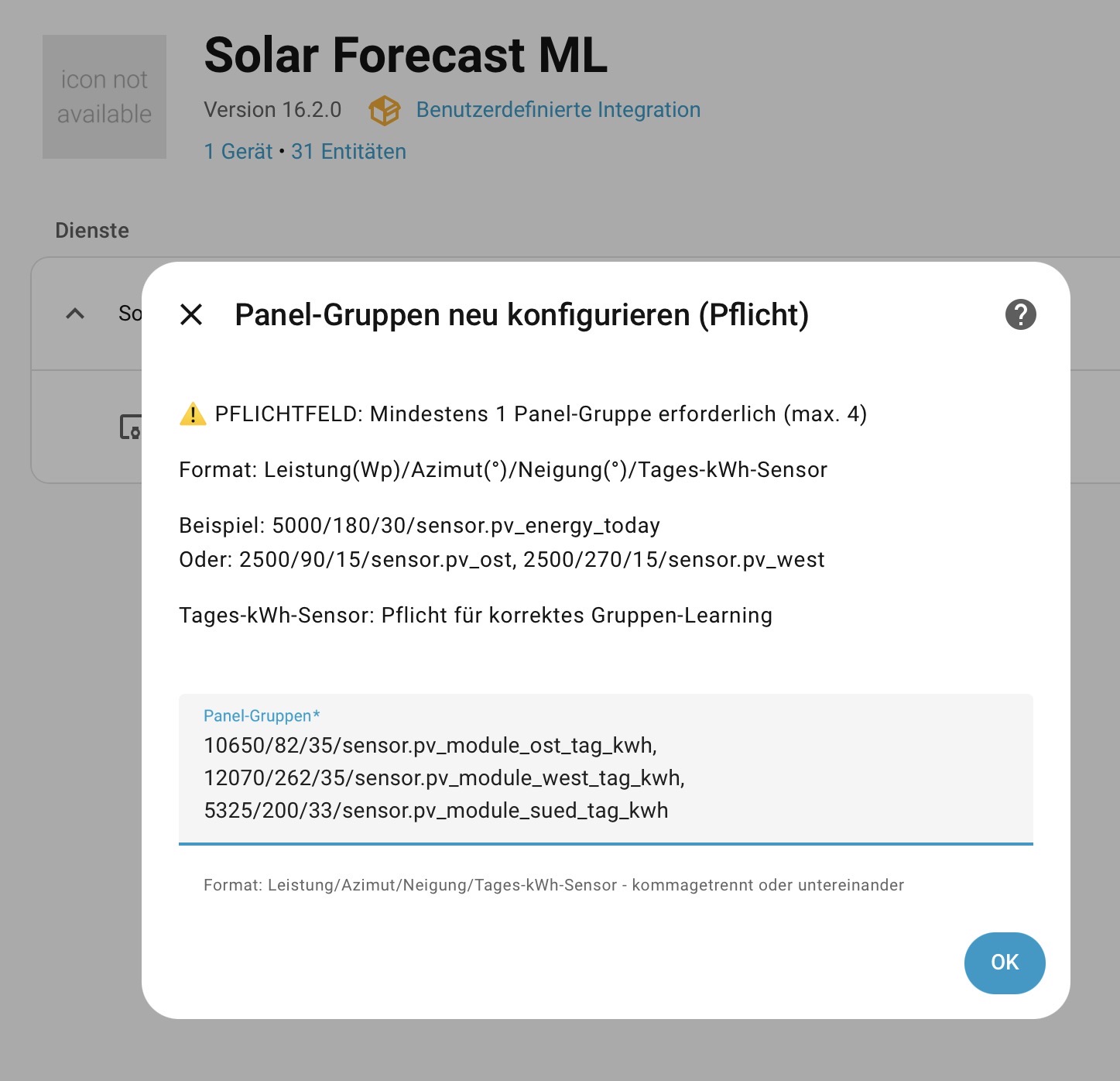The height and width of the screenshot is (1081, 1120).
Task: Click the dialog title "Panel-Gruppen neu konfigurieren"
Action: (x=521, y=315)
